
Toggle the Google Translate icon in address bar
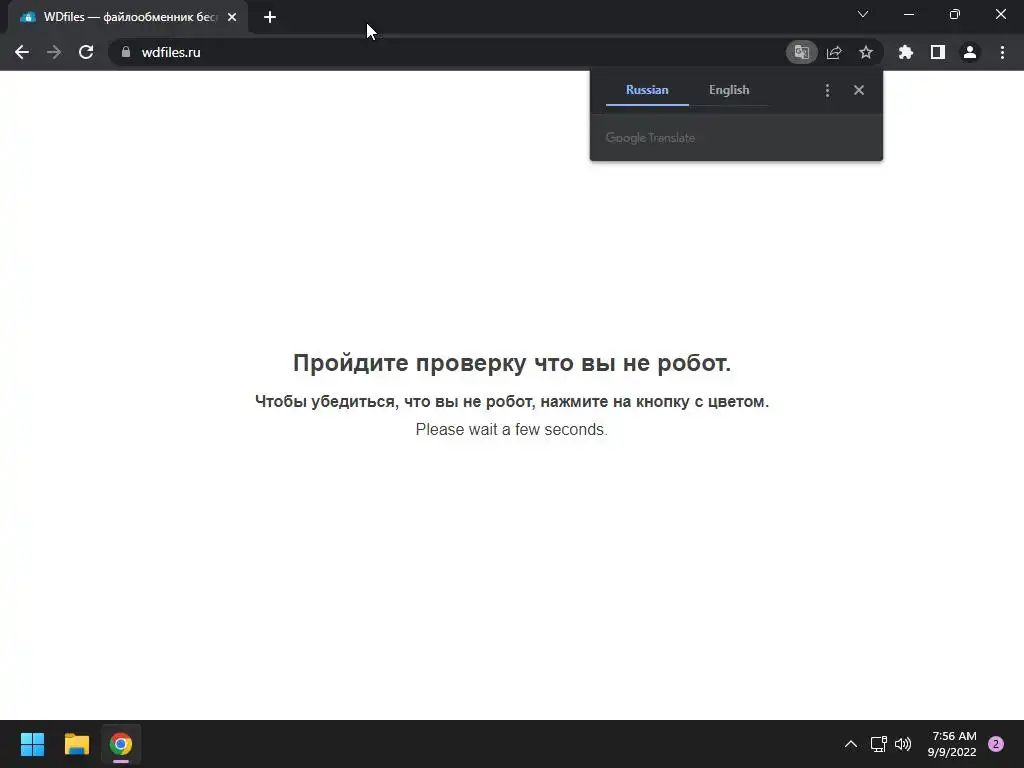pos(801,52)
